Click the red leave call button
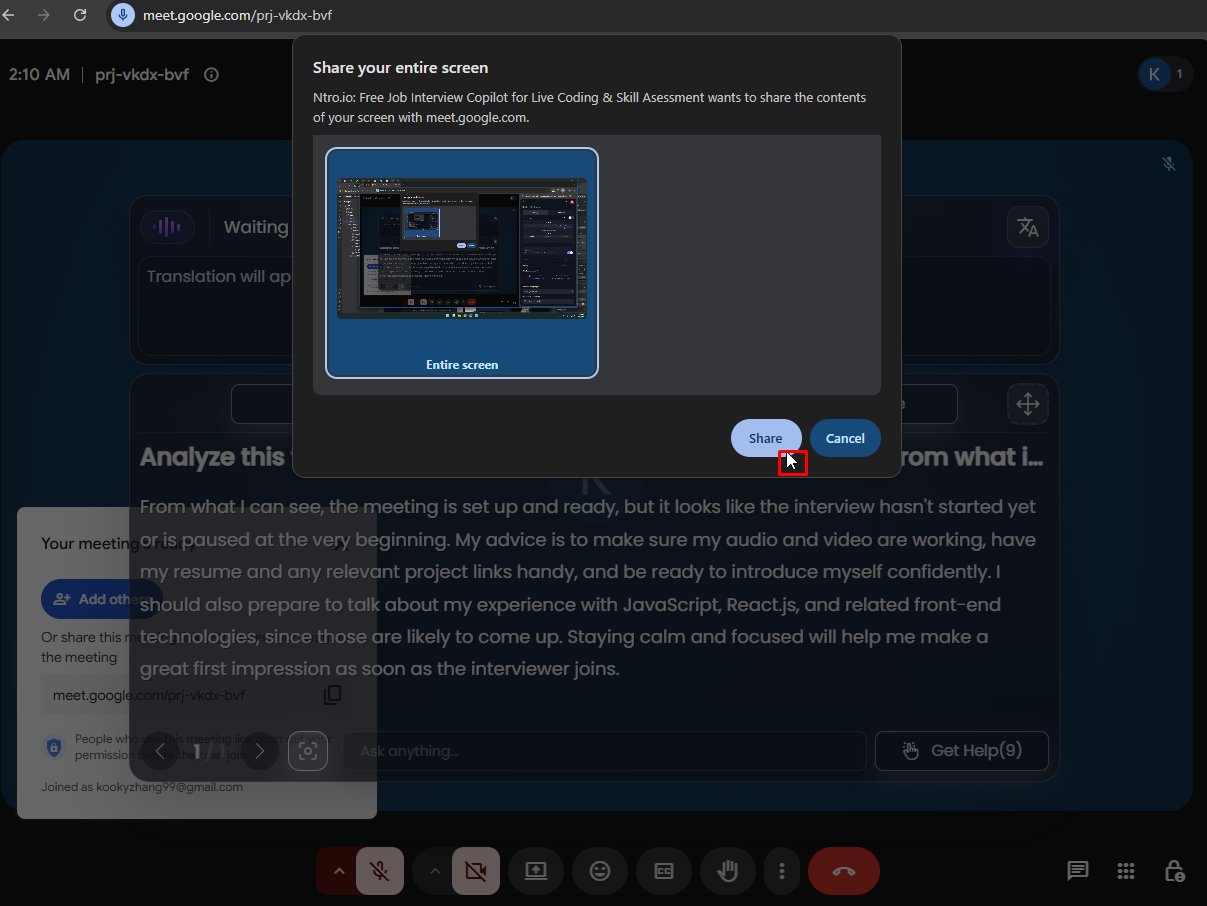 coord(844,871)
